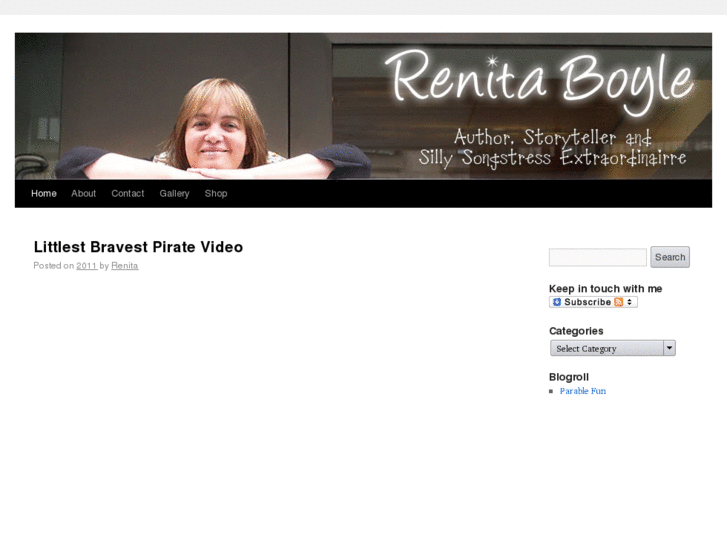Viewport: 727px width, 545px height.
Task: Open the Parable Fun blogroll link
Action: (x=582, y=391)
